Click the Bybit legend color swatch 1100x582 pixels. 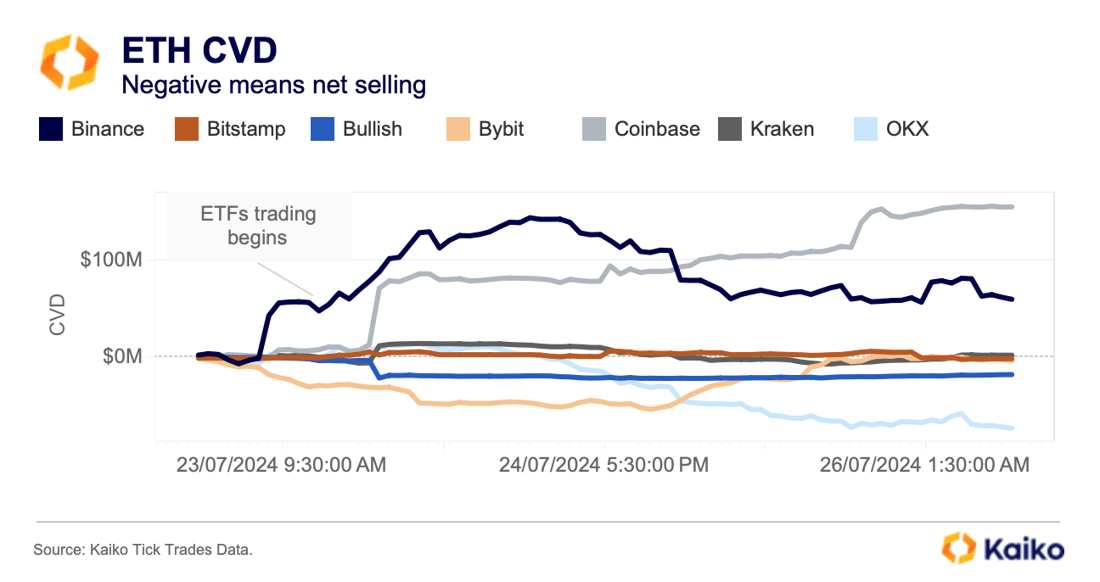click(459, 129)
